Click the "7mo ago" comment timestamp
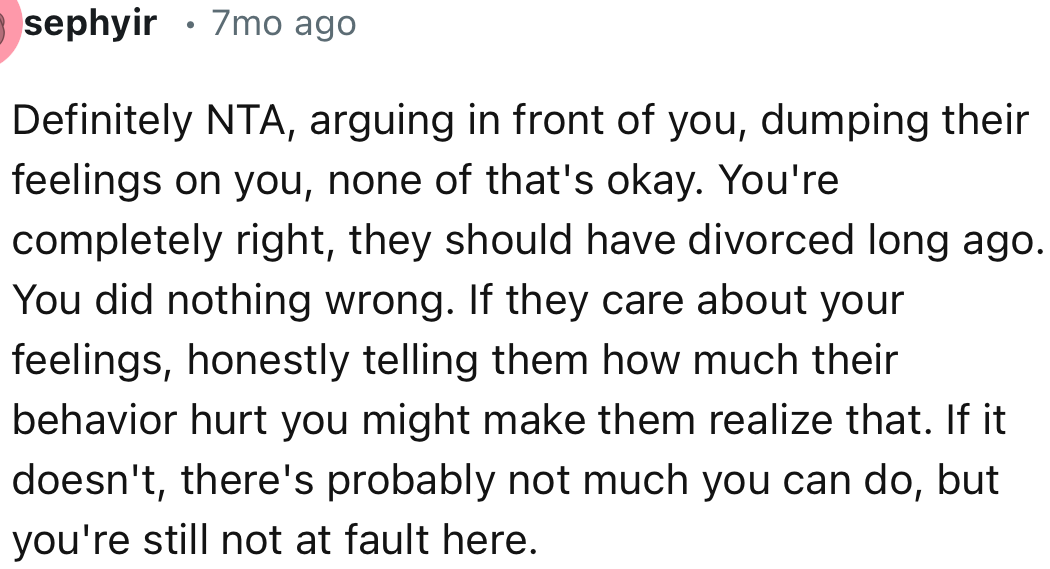Viewport: 1050px width, 569px height. [283, 23]
